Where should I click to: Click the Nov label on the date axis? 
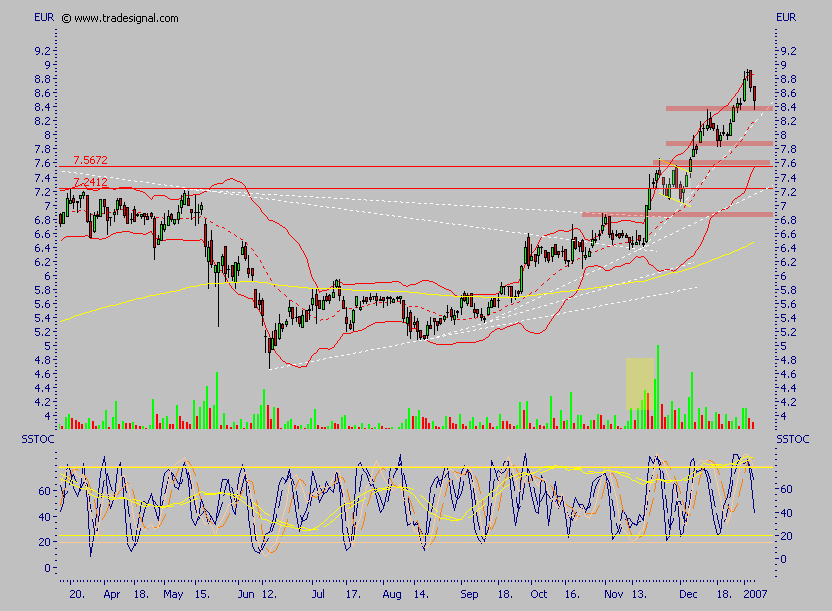[x=613, y=594]
